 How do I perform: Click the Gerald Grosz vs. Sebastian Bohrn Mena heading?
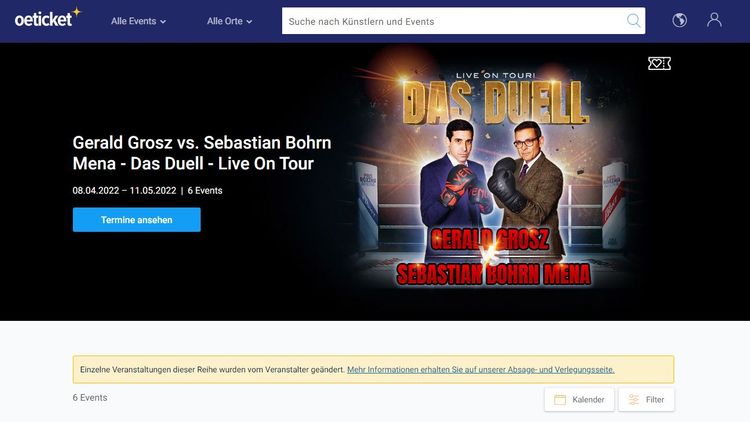tap(202, 153)
